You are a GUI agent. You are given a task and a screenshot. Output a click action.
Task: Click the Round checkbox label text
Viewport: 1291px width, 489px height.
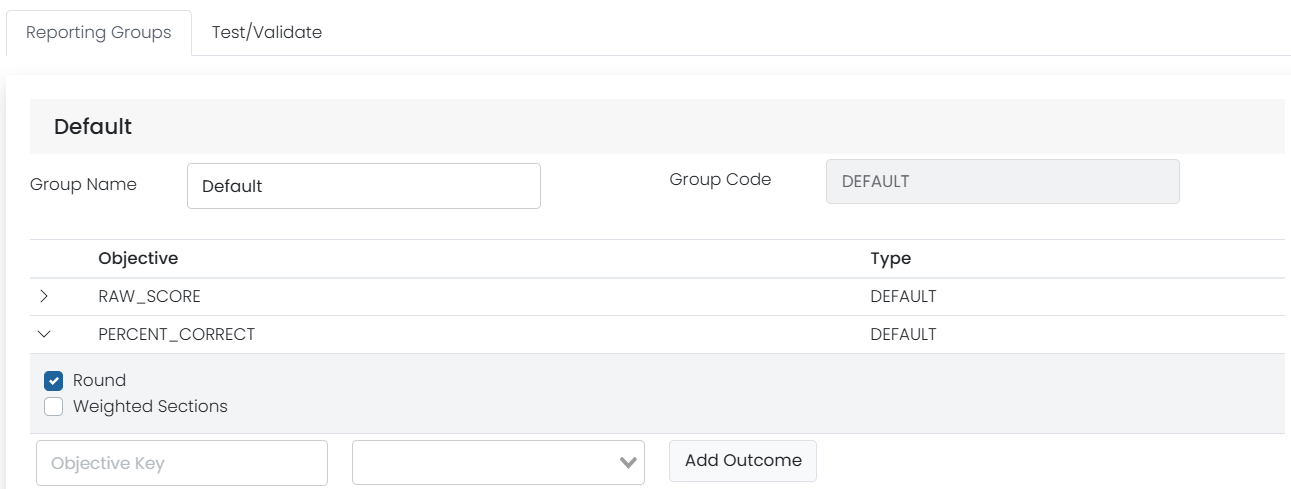[x=99, y=380]
